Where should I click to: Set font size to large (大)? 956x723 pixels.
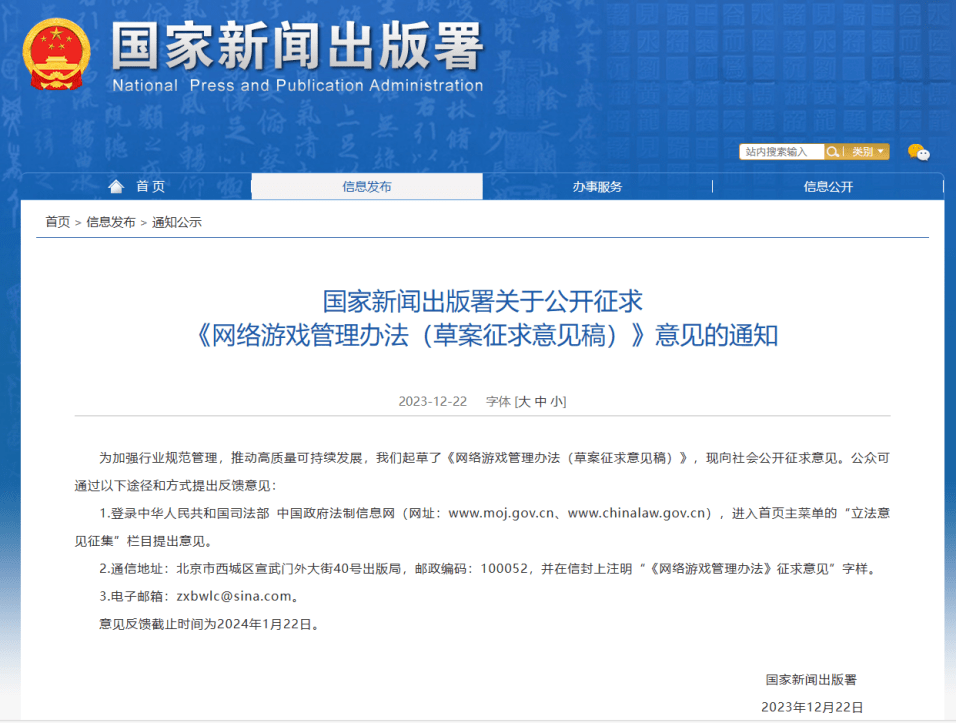[524, 401]
